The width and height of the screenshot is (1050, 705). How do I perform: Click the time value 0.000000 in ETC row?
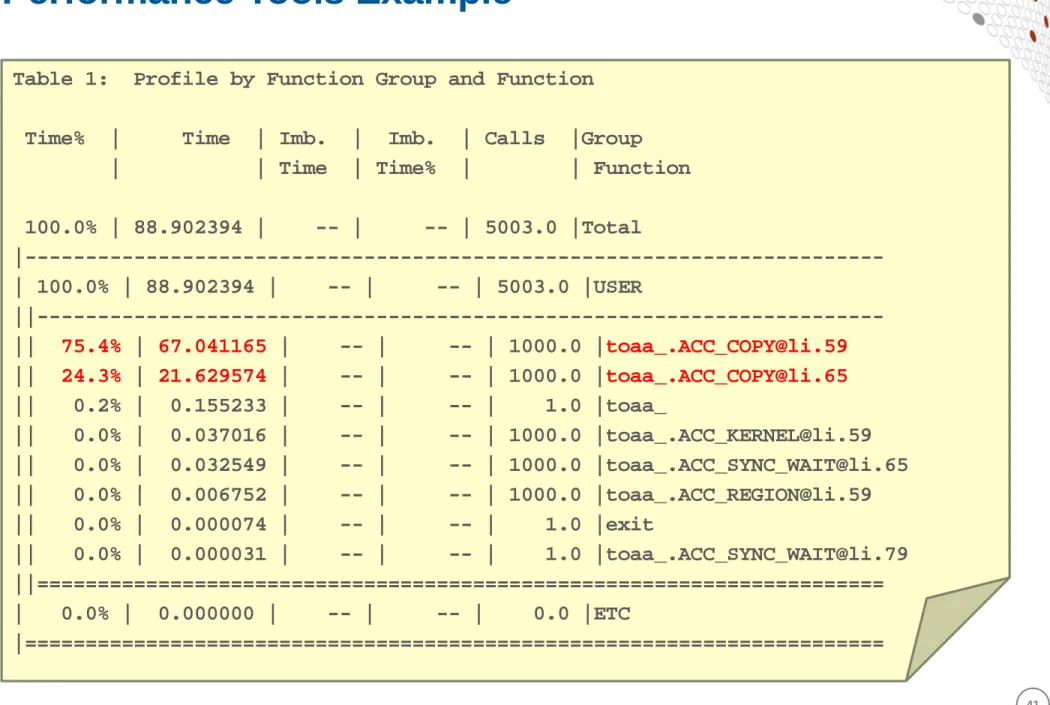tap(206, 613)
